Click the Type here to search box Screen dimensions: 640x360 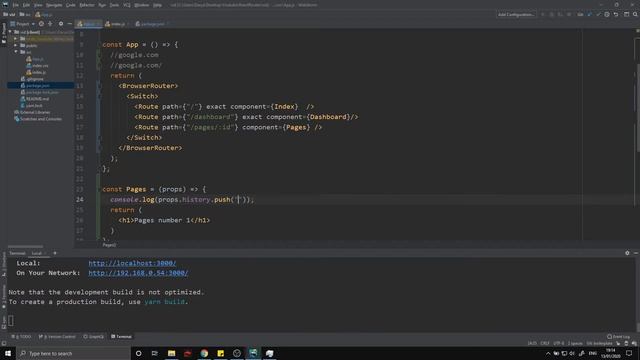[73, 353]
